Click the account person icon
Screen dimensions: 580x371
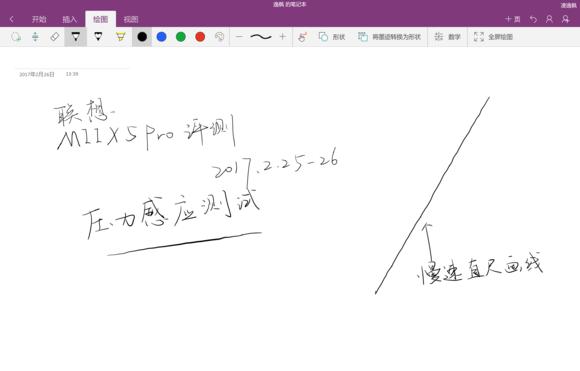coord(549,19)
